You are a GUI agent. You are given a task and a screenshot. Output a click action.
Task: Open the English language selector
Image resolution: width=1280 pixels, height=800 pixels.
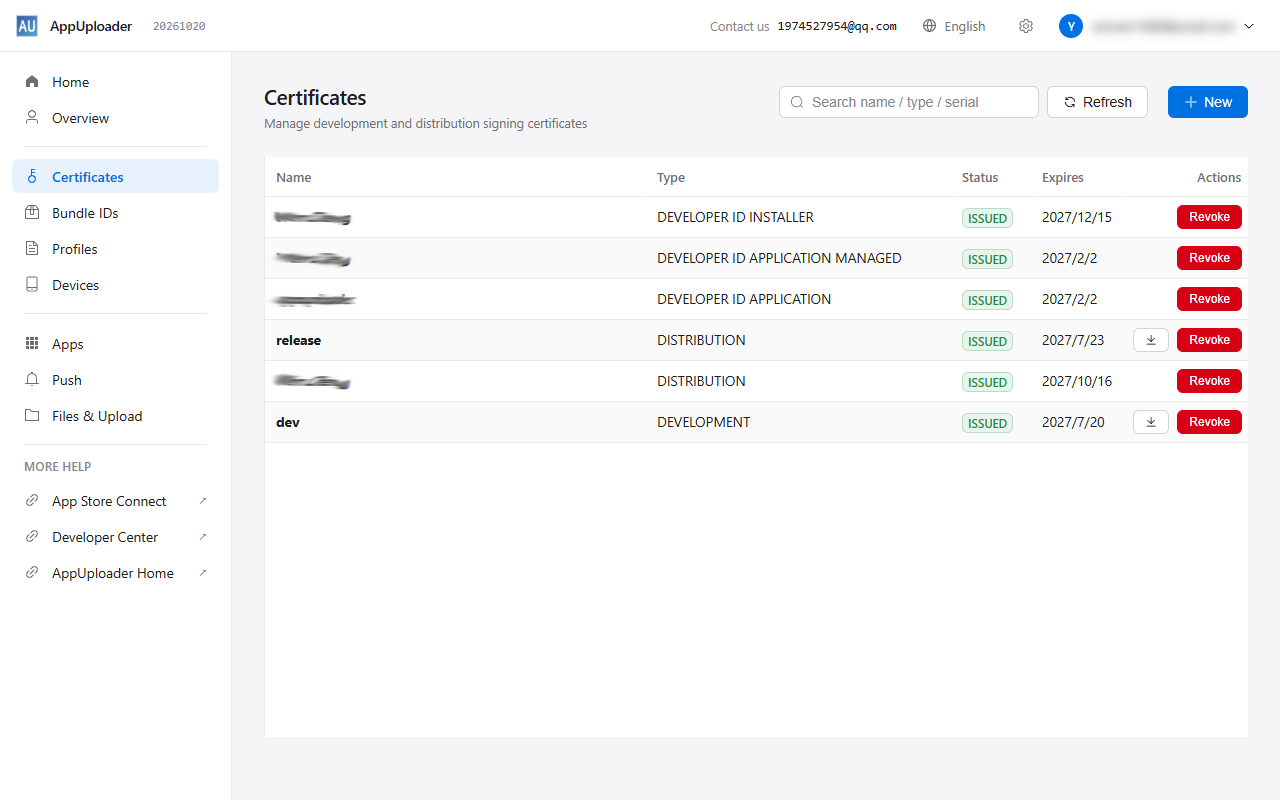pyautogui.click(x=954, y=26)
